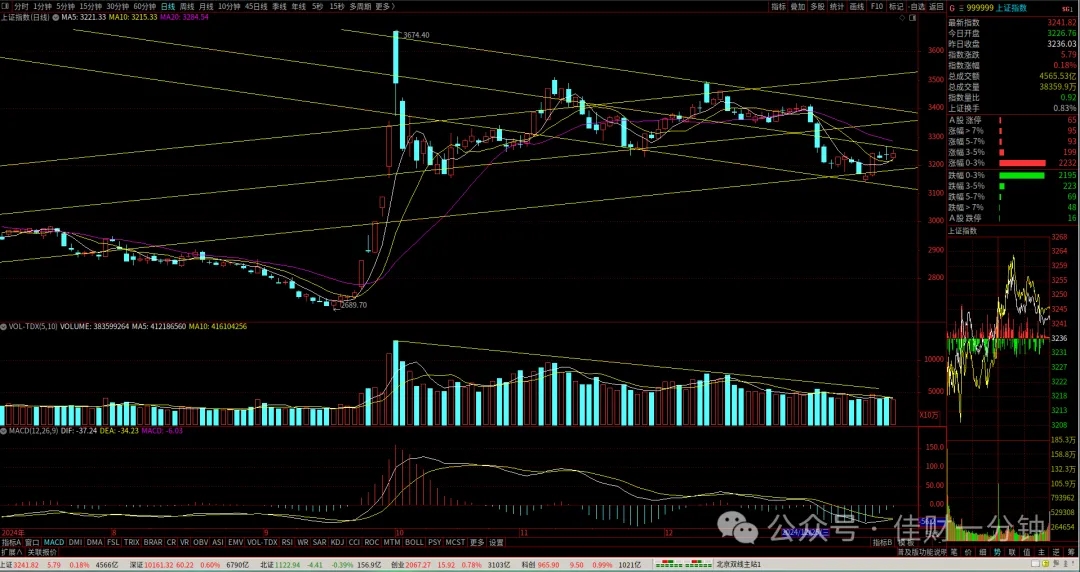This screenshot has height=572, width=1080.
Task: Click the 科创 index in status bar
Action: click(529, 564)
